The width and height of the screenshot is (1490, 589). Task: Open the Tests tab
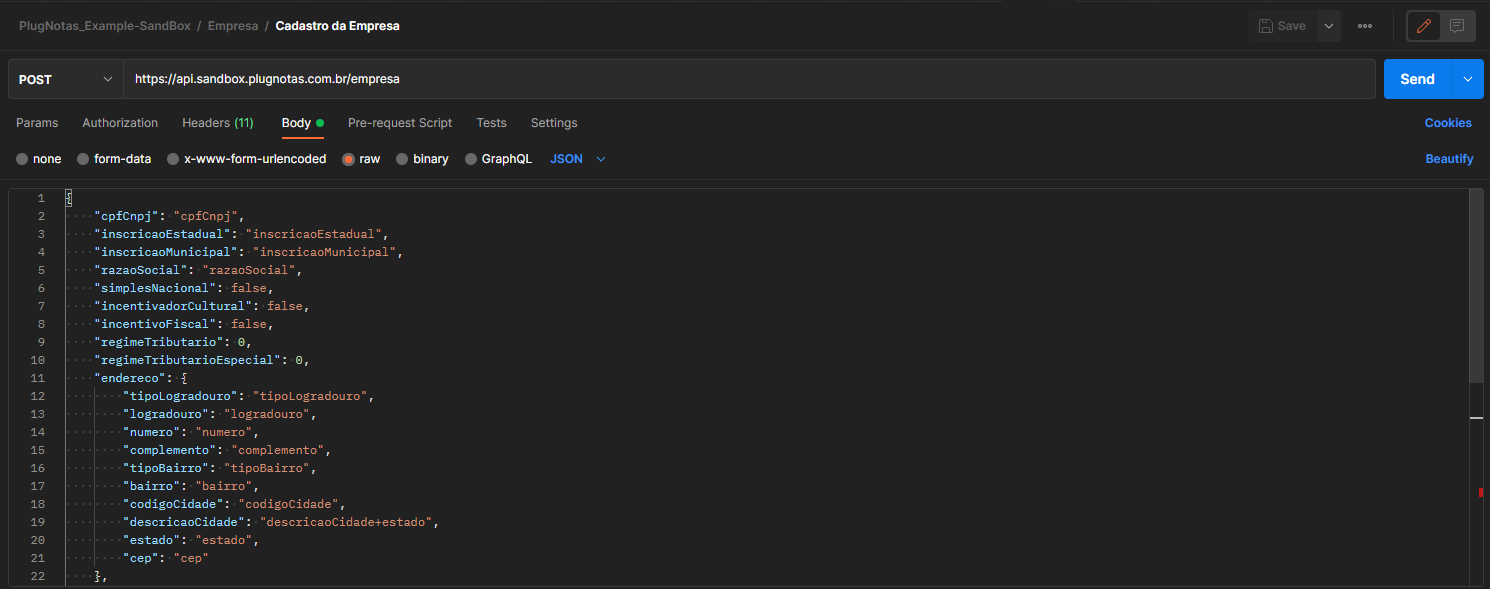coord(491,123)
